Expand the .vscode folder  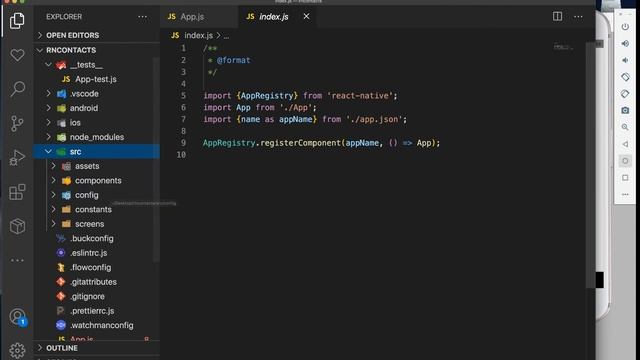tap(96, 93)
